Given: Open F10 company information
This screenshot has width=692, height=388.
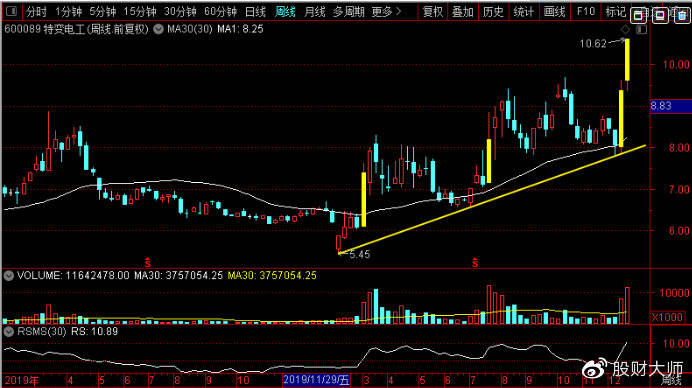Looking at the screenshot, I should 586,12.
